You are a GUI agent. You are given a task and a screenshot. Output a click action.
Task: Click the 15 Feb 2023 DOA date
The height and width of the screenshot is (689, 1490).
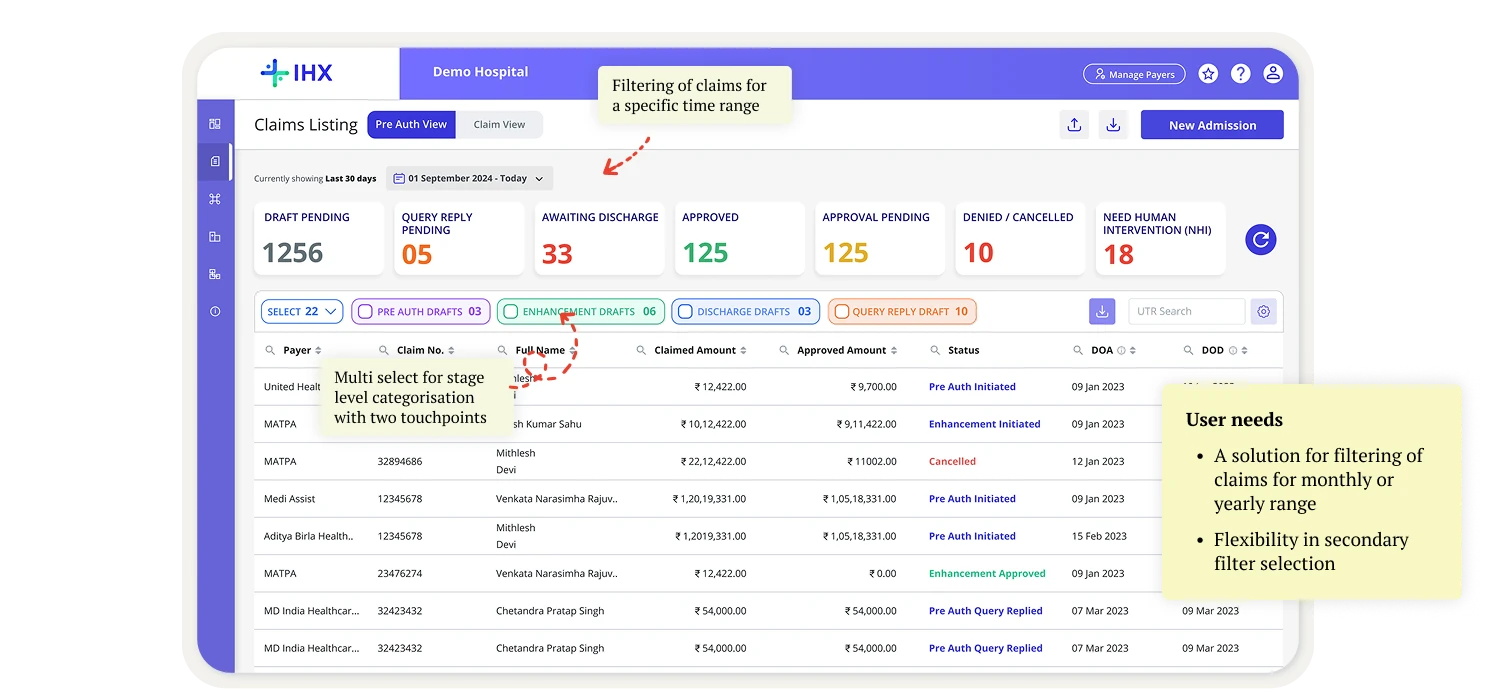(1099, 536)
